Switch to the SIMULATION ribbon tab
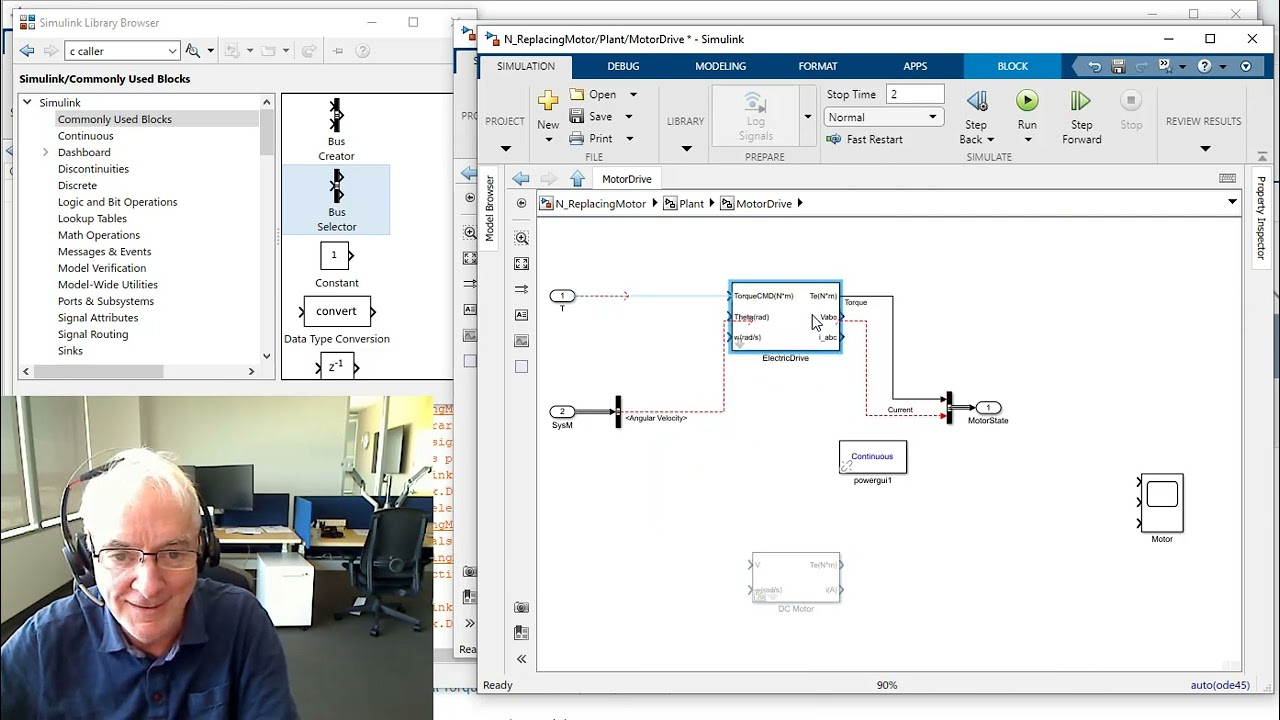Screen dimensions: 1280x720 (x=526, y=66)
